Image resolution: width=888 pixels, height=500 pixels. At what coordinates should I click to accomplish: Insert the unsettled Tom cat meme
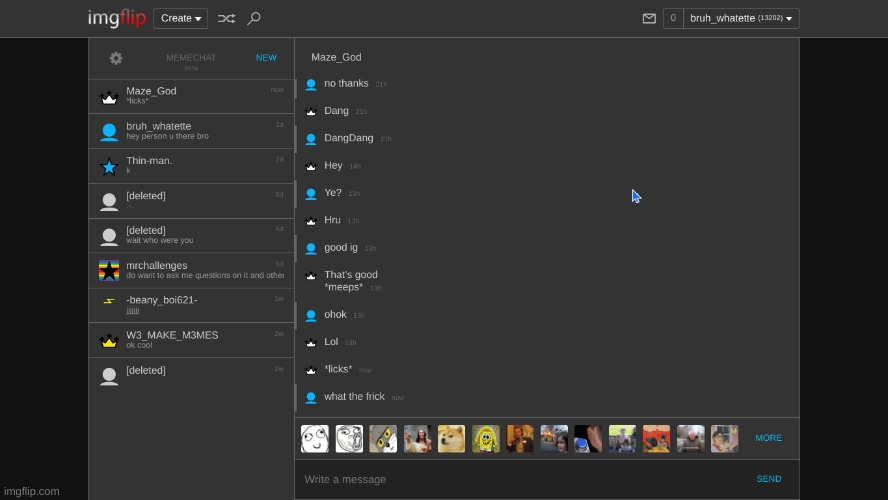pyautogui.click(x=383, y=439)
